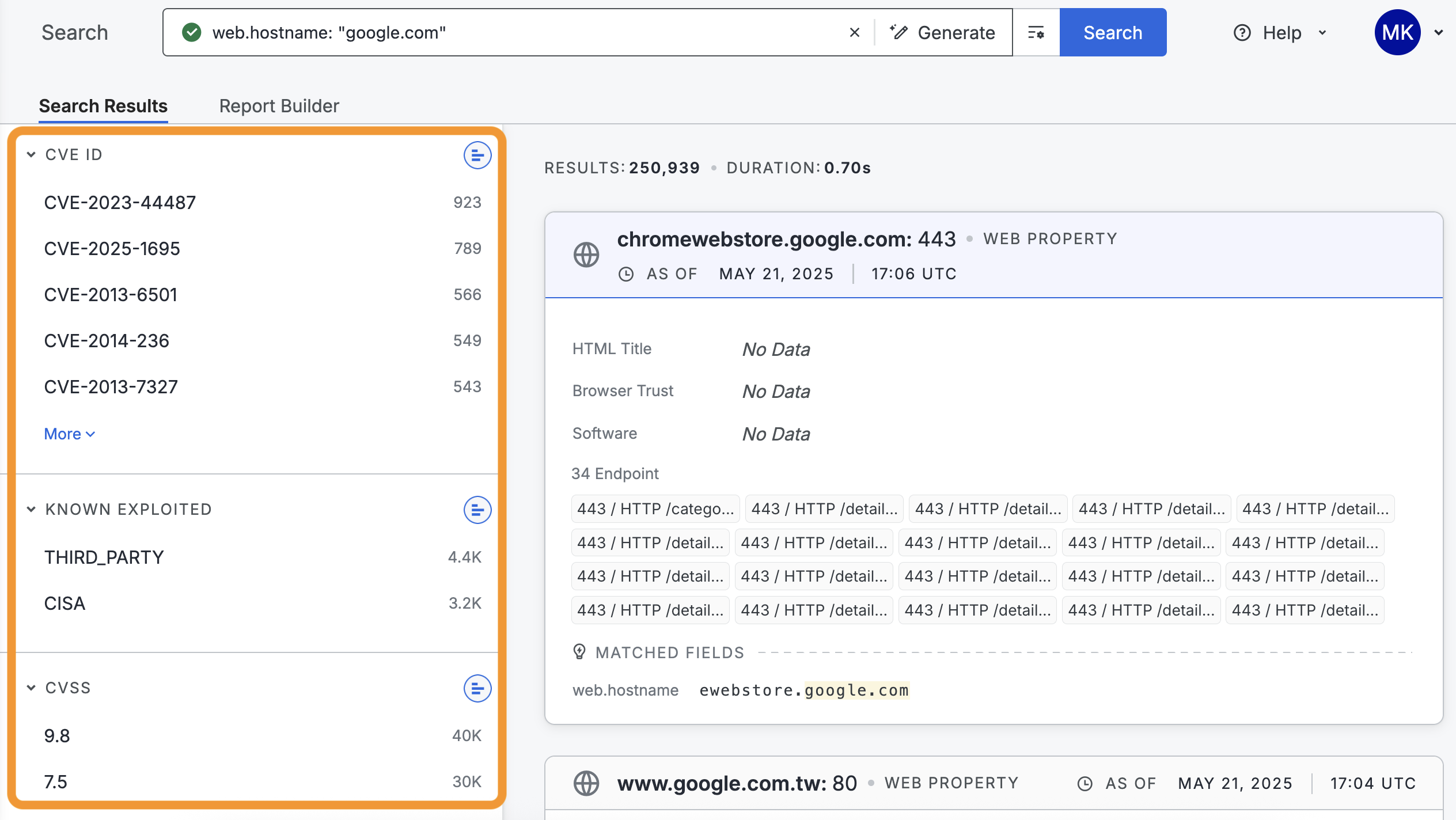Click the globe icon for www.google.com.tw
Screen dimensions: 1456x820
click(x=586, y=783)
